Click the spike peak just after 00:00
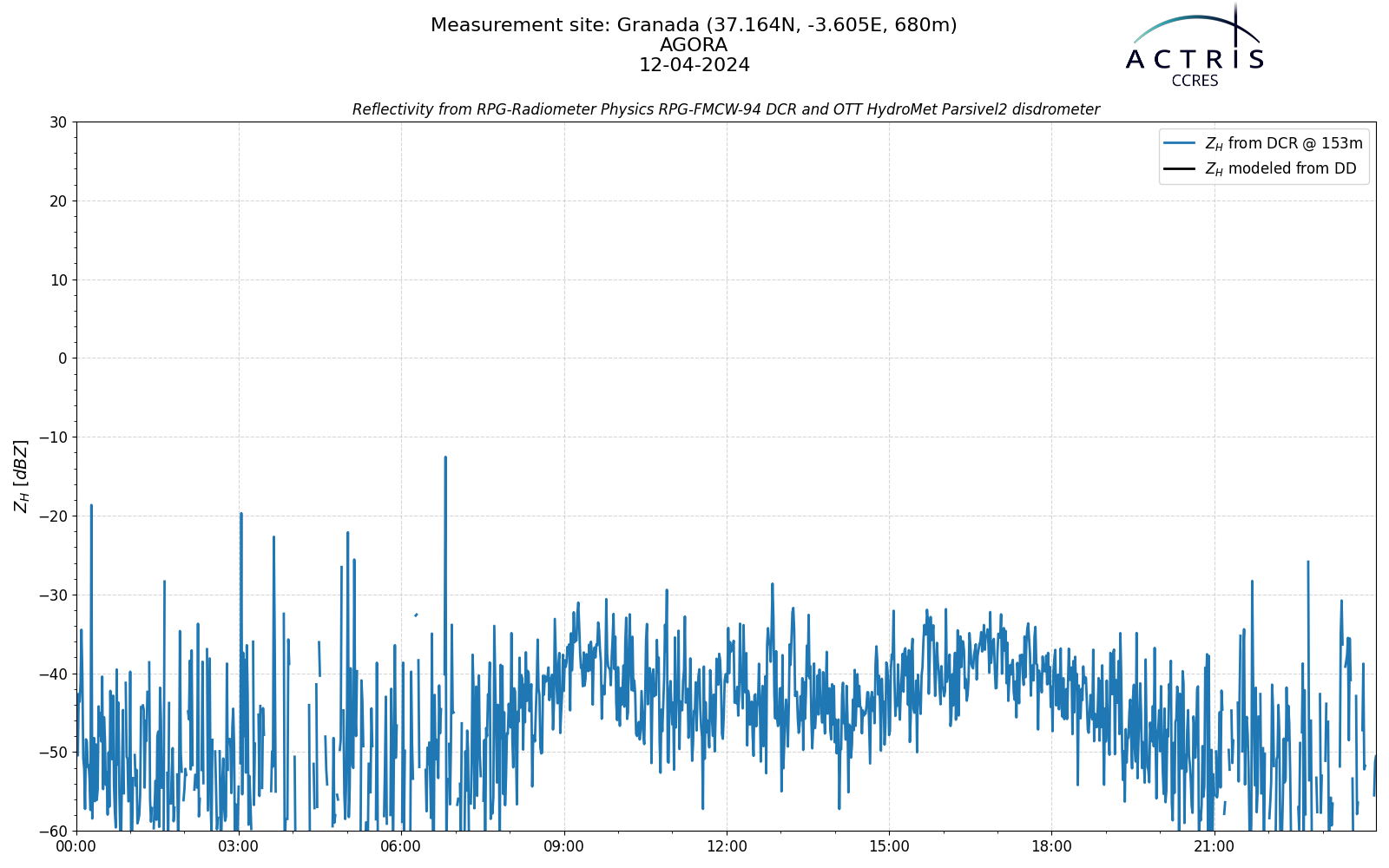The image size is (1389, 868). click(x=91, y=505)
